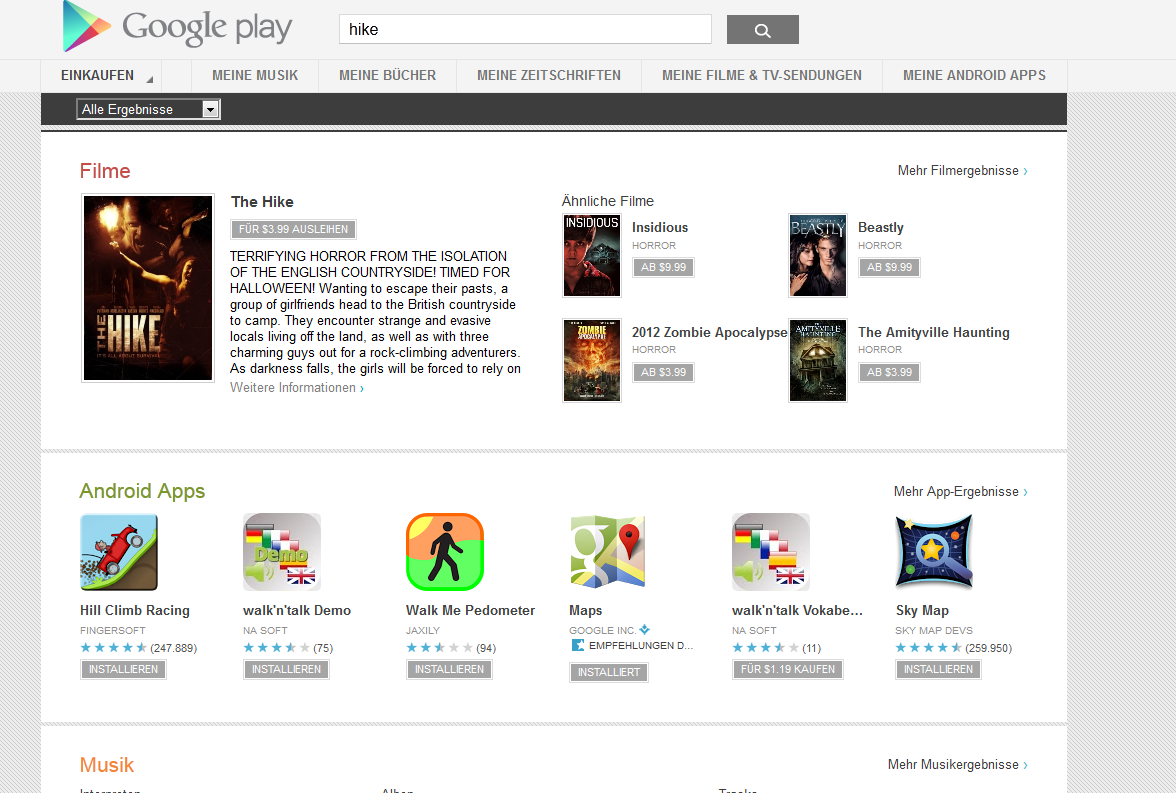Buy walk'n'talk Vokabeltrainer for $1.19
This screenshot has width=1176, height=793.
[x=788, y=669]
